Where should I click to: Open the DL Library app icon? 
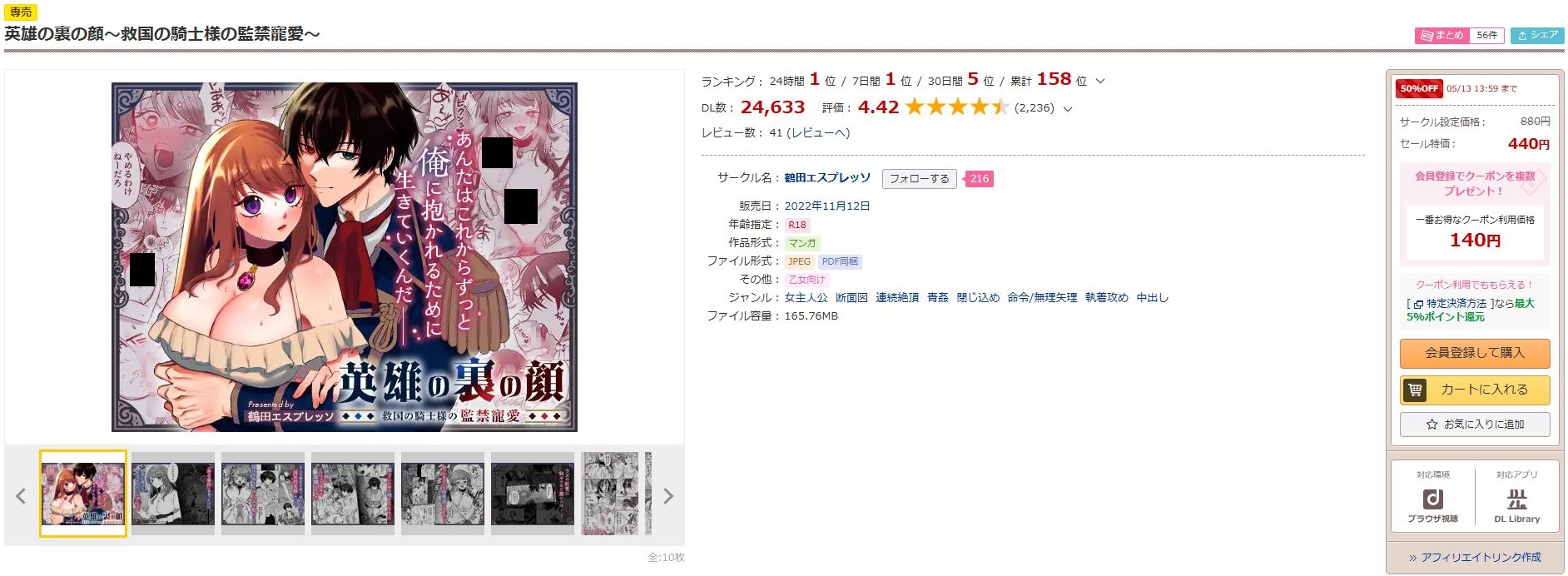point(1516,499)
